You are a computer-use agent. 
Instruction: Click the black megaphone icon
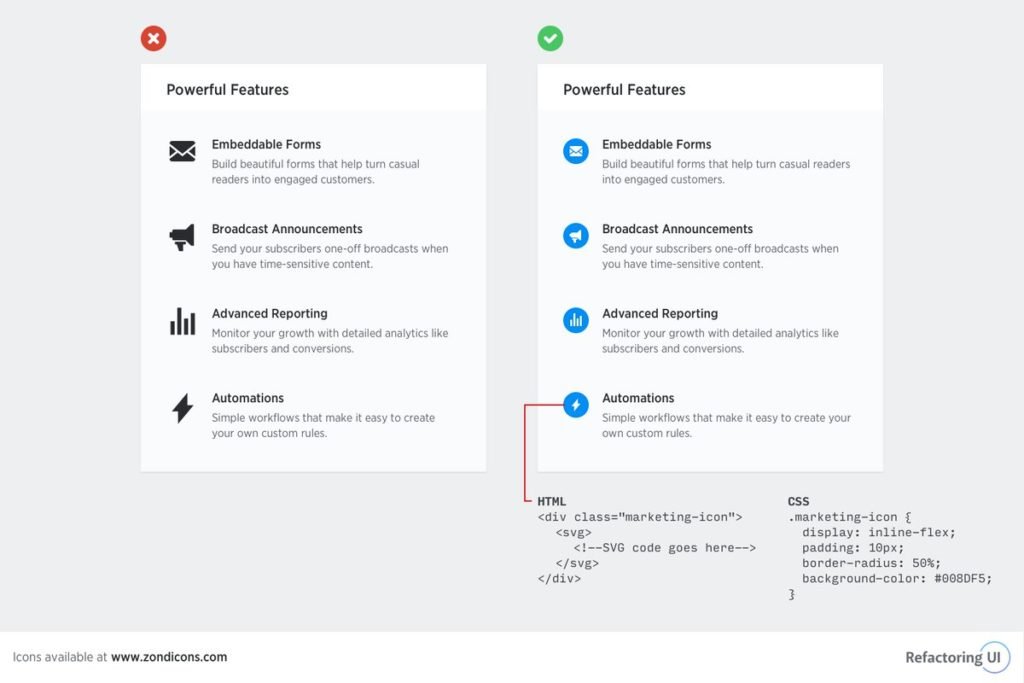click(x=182, y=237)
